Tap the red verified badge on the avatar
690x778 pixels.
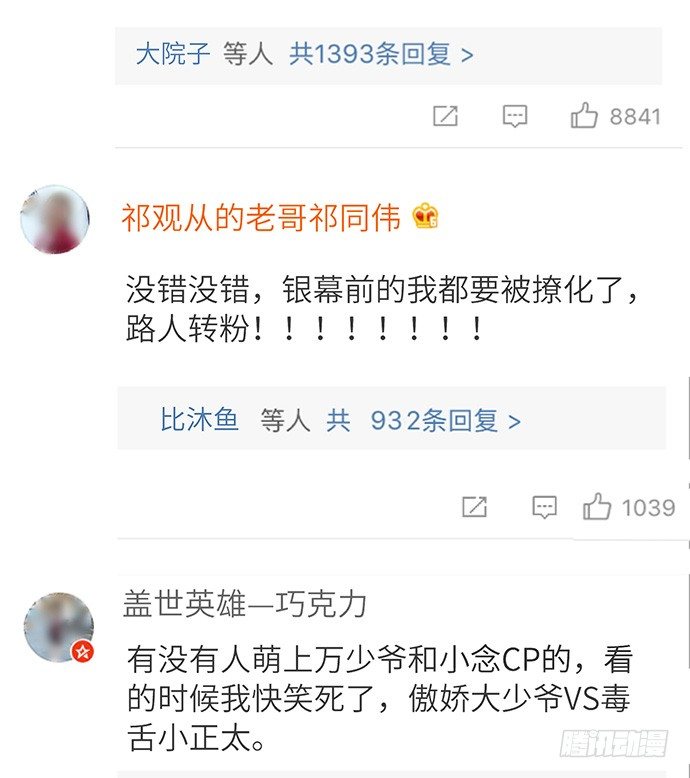[x=83, y=651]
